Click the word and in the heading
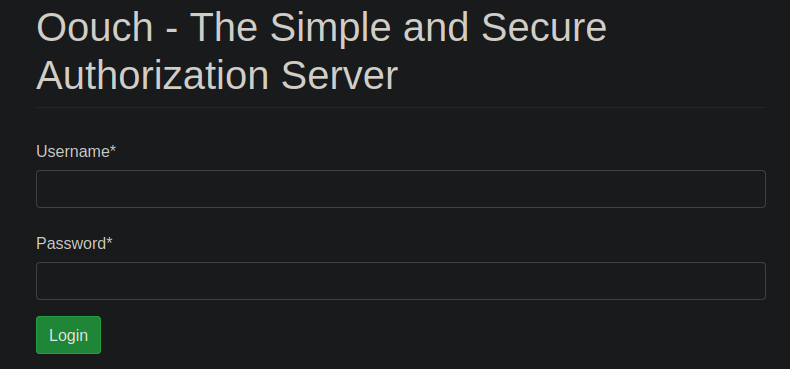Screen dimensions: 790x369 (436, 28)
